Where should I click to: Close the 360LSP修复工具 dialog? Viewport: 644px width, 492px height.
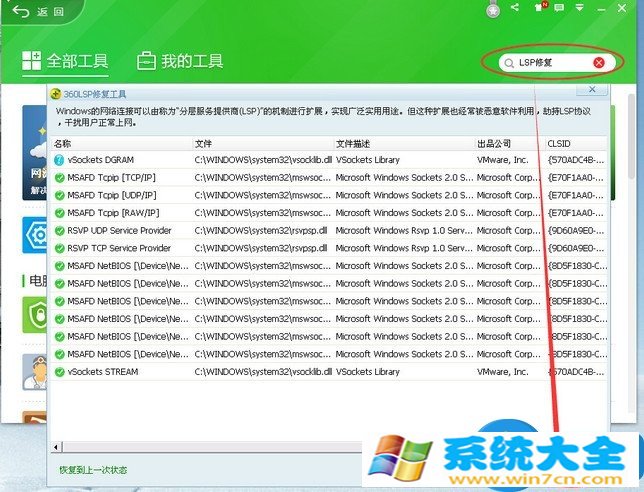592,90
